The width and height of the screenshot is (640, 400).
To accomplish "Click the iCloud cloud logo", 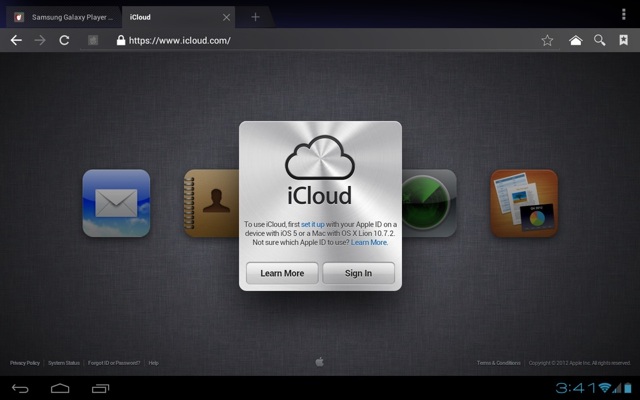I will [320, 158].
